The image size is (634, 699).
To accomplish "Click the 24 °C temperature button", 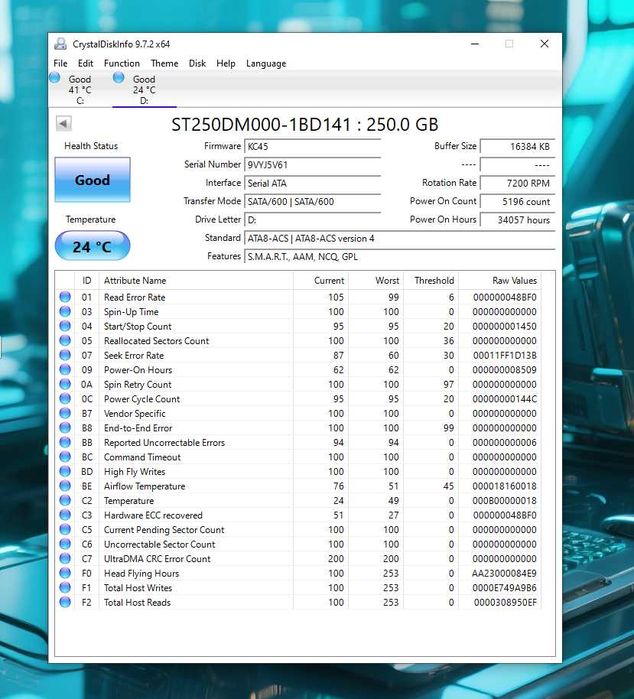I will click(92, 246).
